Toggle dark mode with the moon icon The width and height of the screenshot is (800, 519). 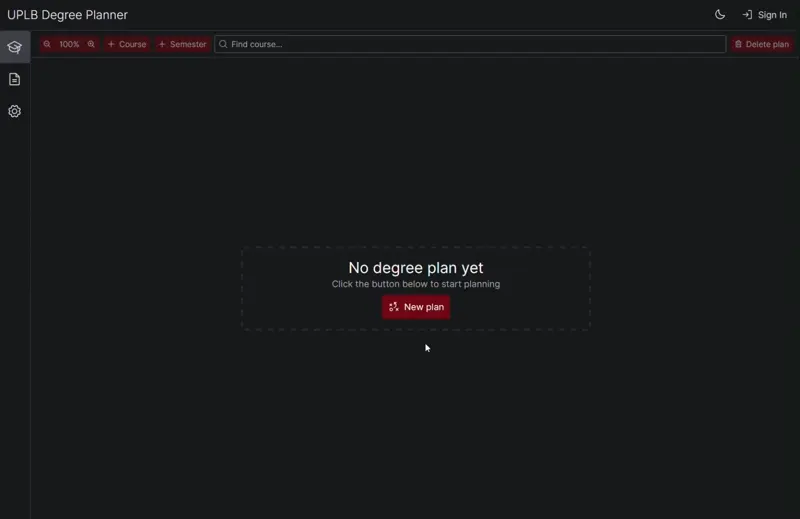(x=719, y=15)
